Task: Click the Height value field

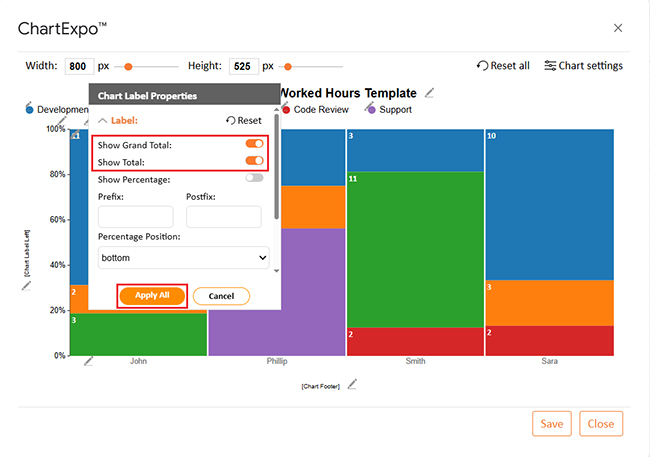Action: point(244,66)
